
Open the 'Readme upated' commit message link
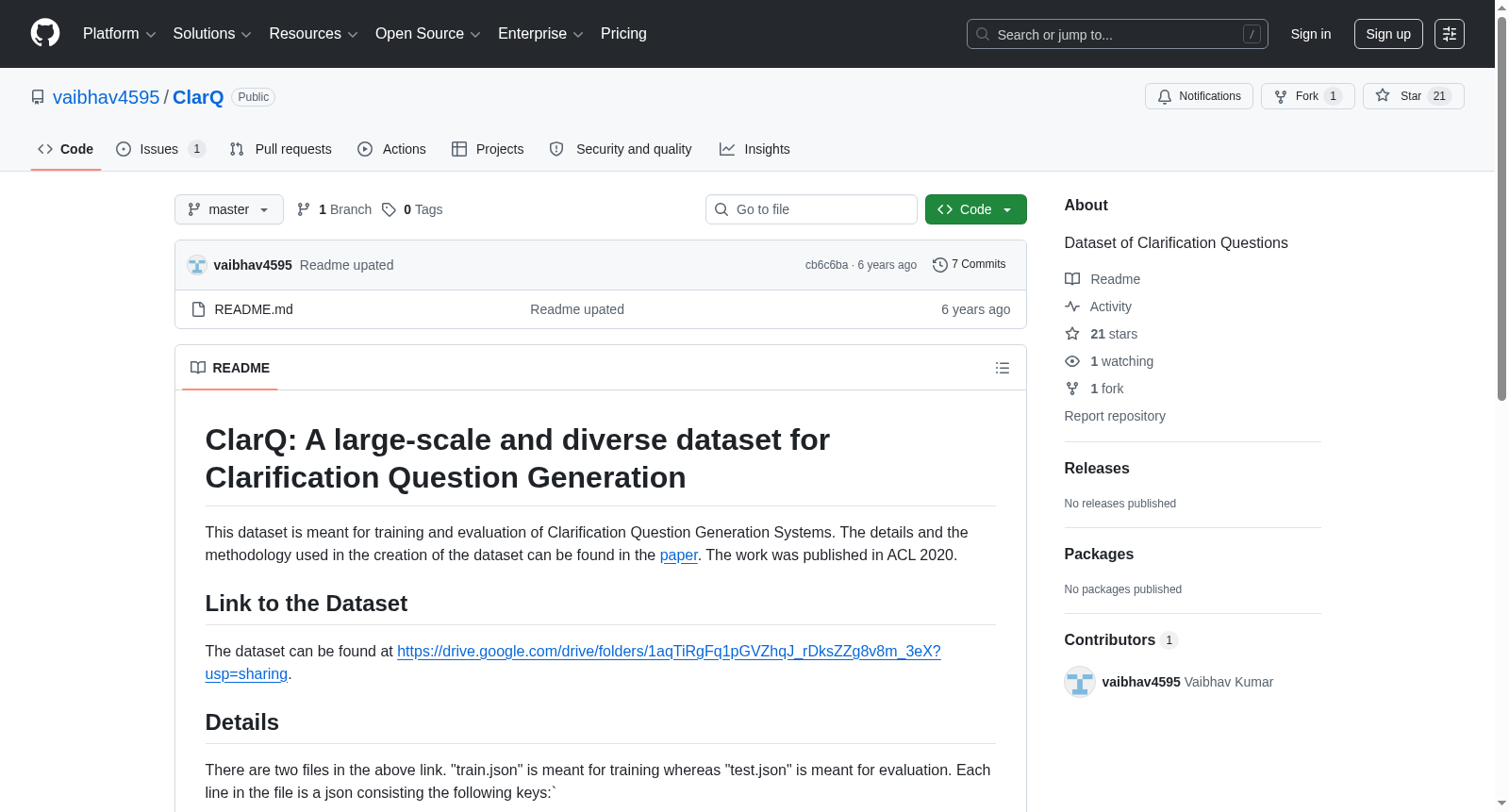pyautogui.click(x=347, y=265)
